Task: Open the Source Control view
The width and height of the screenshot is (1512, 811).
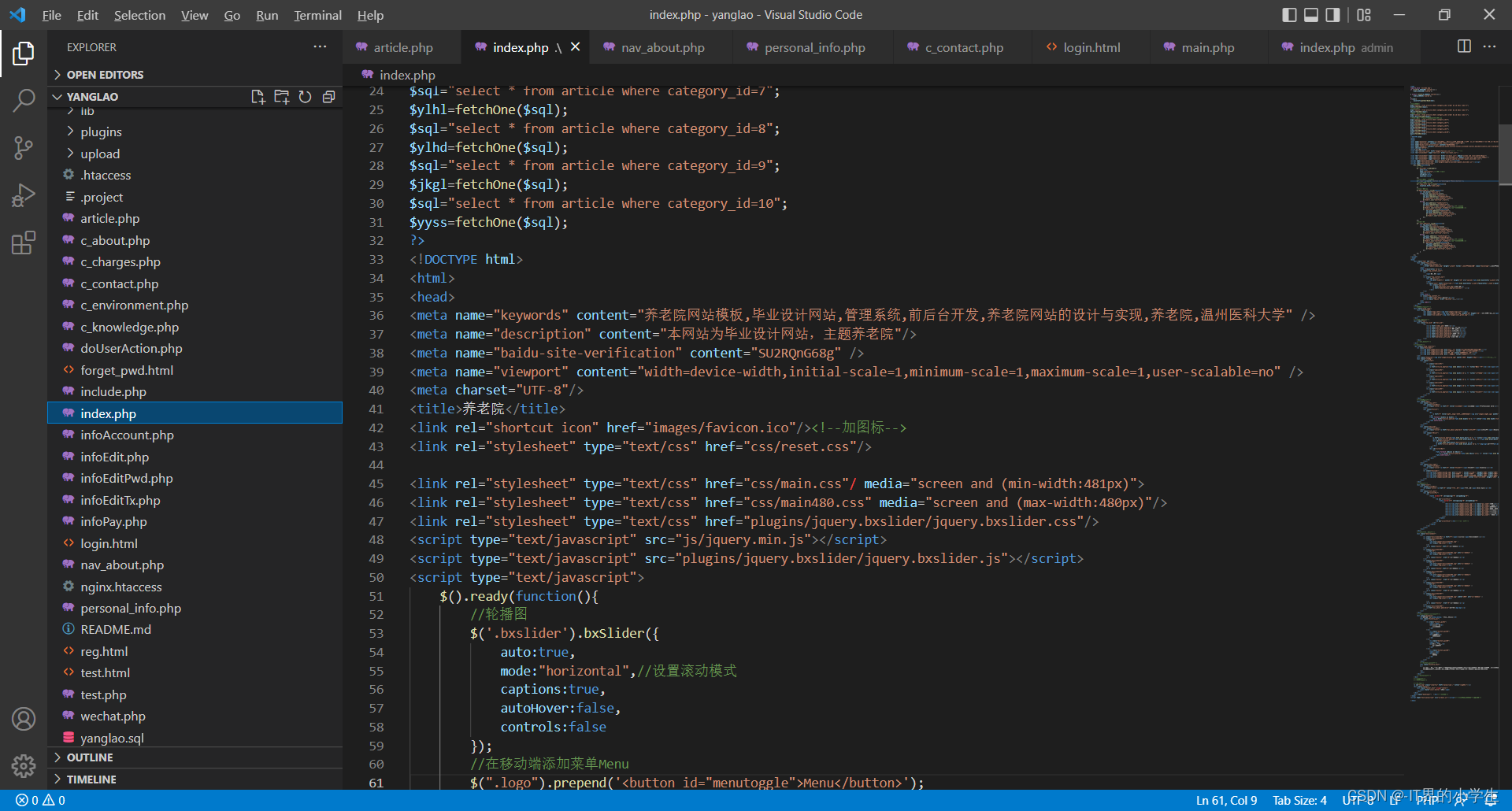Action: (24, 147)
